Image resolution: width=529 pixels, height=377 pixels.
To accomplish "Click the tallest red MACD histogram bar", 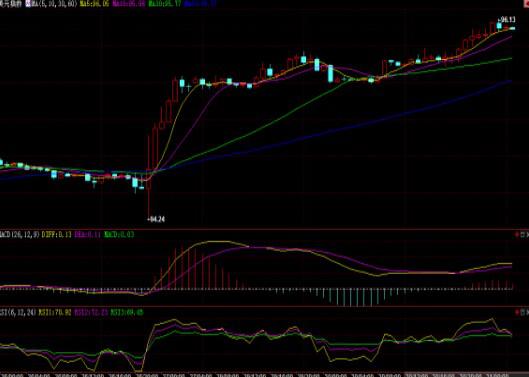I will [182, 266].
